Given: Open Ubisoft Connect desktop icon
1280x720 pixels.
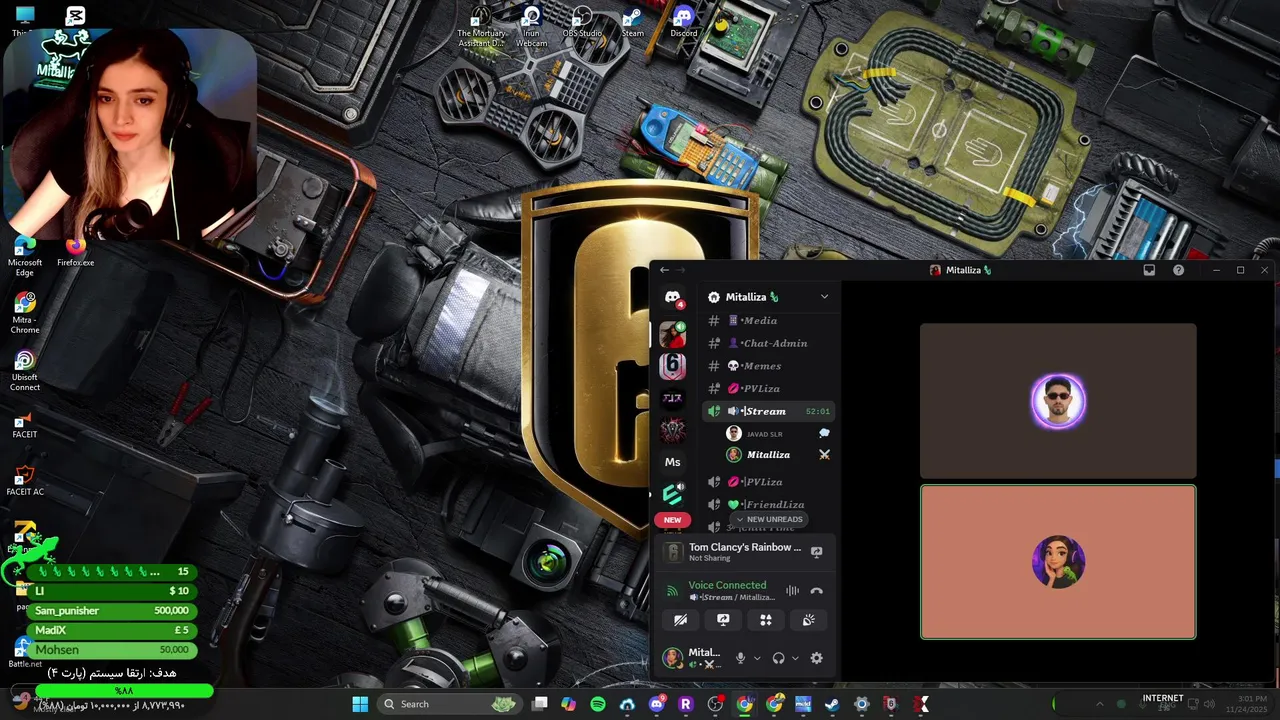Looking at the screenshot, I should pos(25,371).
